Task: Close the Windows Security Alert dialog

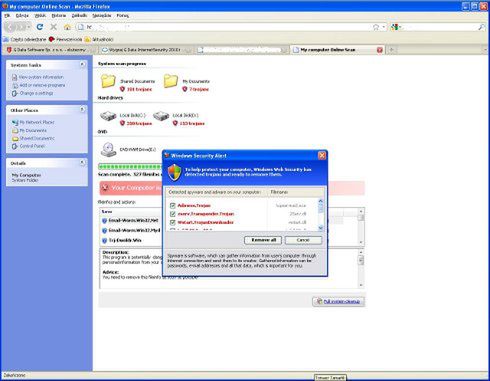Action: click(x=322, y=156)
